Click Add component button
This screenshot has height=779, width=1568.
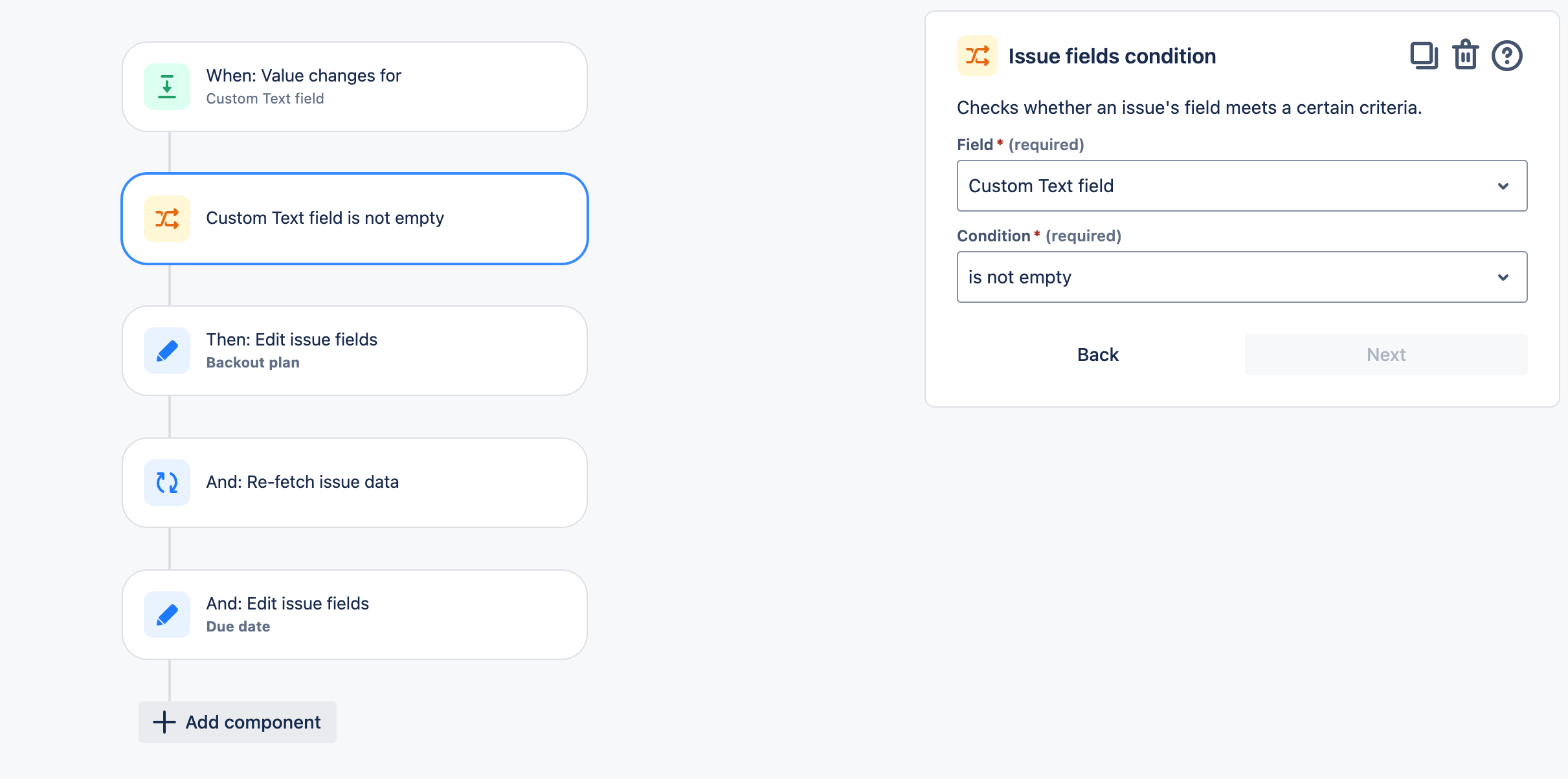(238, 722)
